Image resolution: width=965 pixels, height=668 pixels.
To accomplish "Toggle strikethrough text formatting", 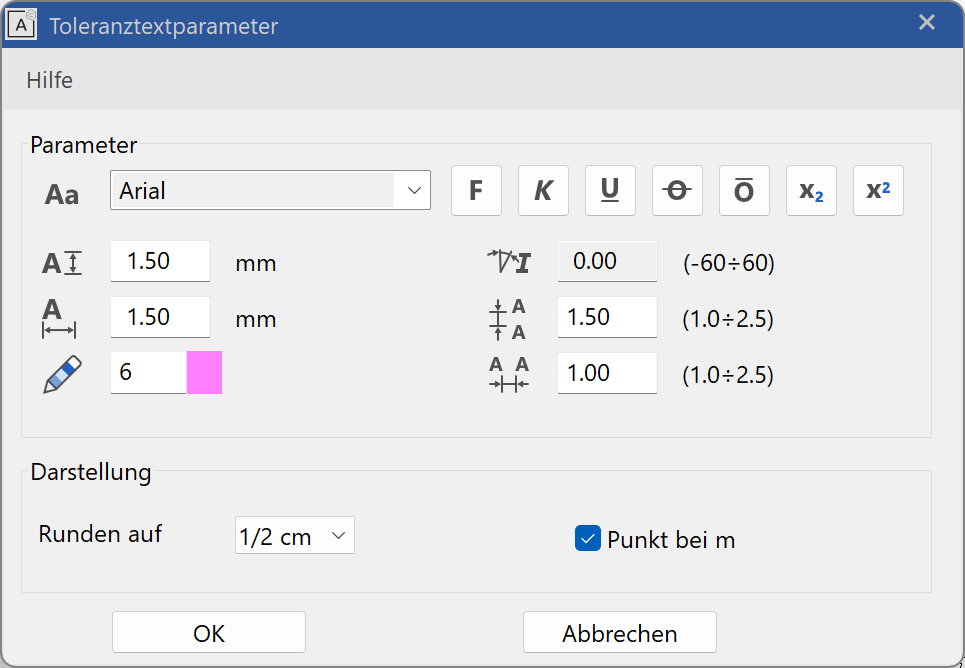I will click(677, 191).
